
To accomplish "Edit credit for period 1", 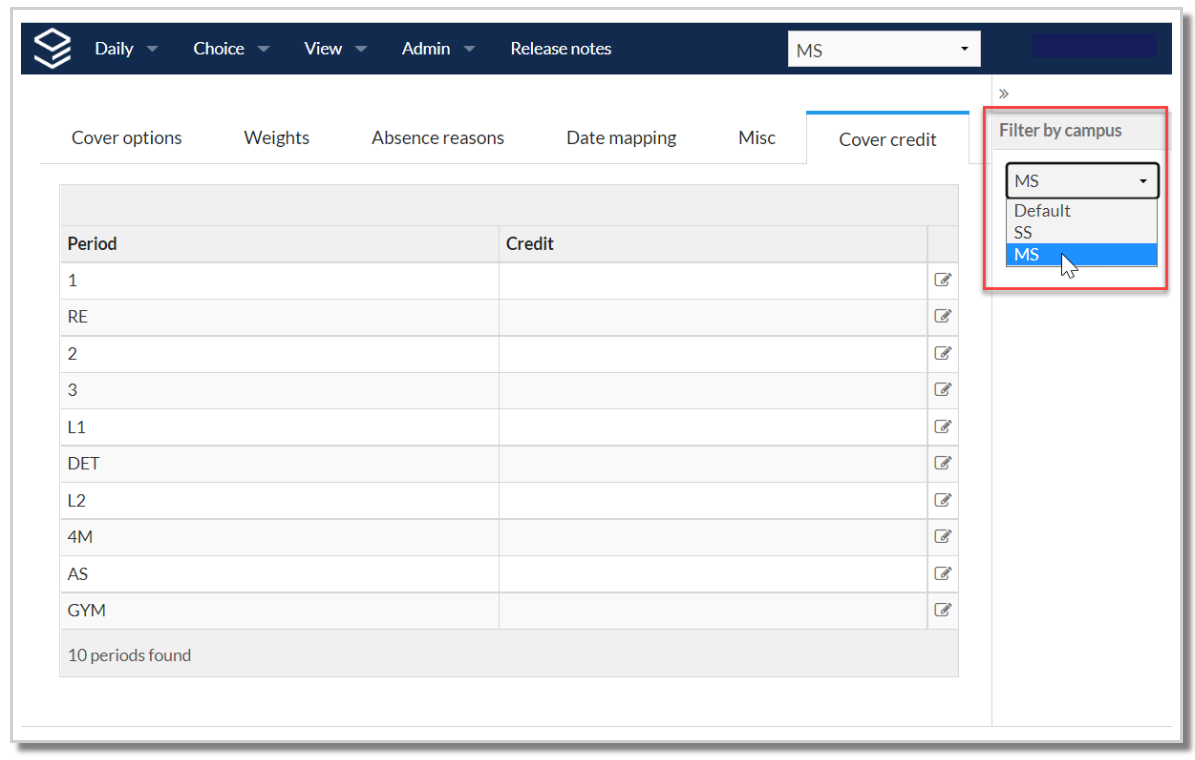I will [x=943, y=280].
